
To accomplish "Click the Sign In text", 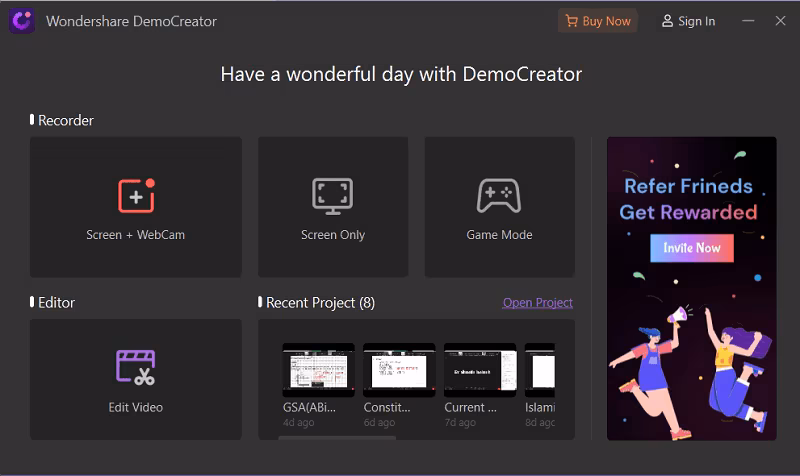I will pos(696,21).
